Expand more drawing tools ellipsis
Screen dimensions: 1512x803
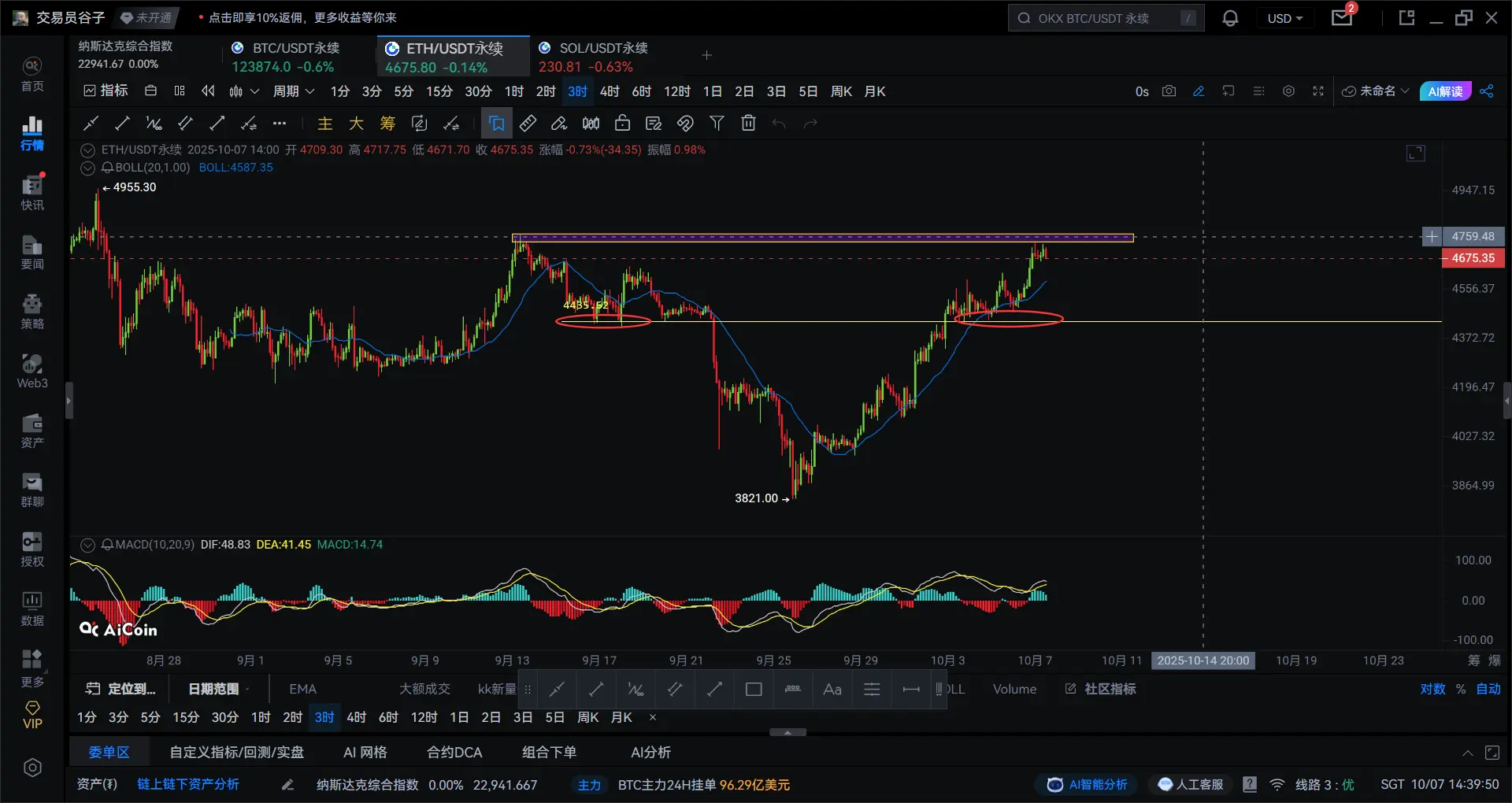pos(280,123)
